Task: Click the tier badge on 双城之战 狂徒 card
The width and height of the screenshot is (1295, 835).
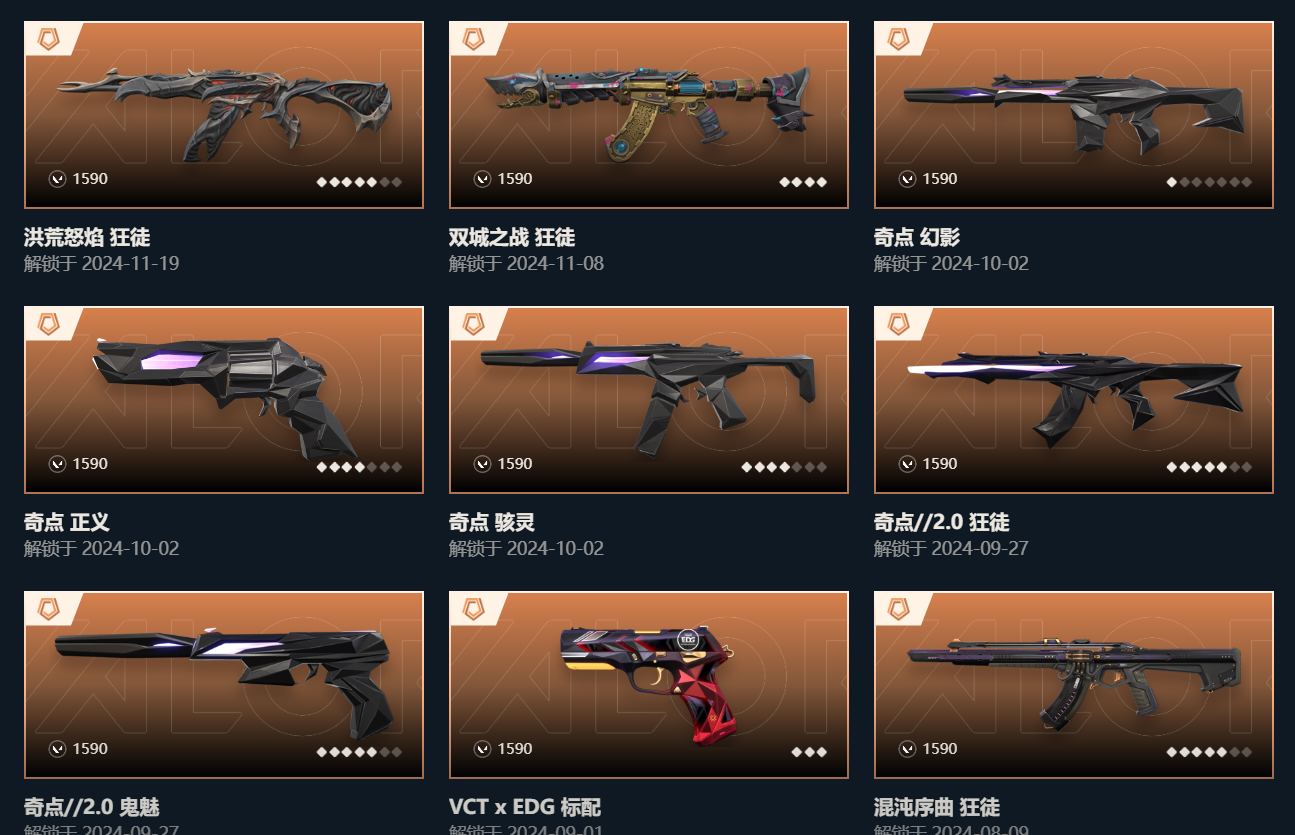Action: pyautogui.click(x=475, y=39)
